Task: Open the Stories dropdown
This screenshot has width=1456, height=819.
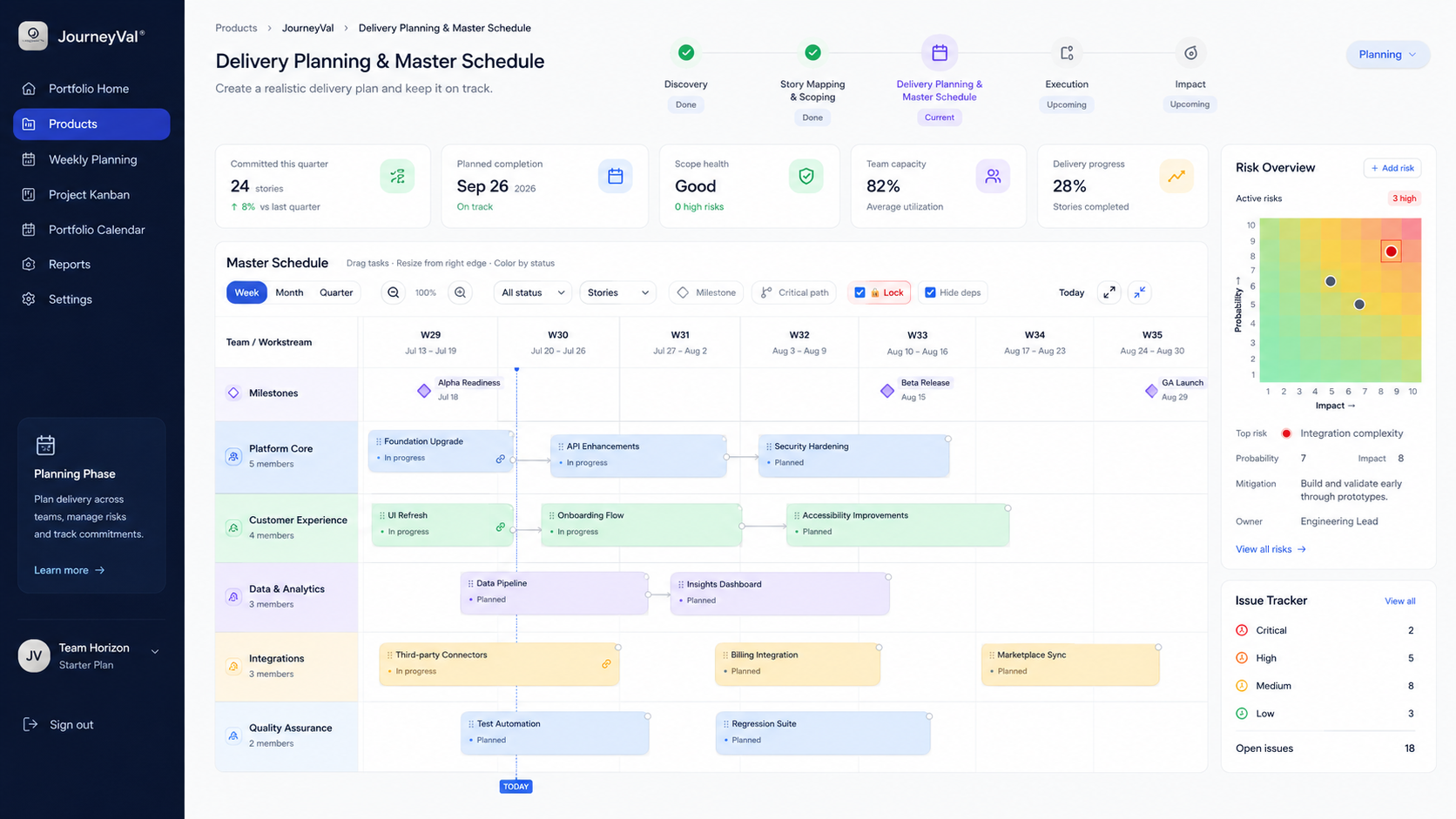Action: pyautogui.click(x=617, y=292)
